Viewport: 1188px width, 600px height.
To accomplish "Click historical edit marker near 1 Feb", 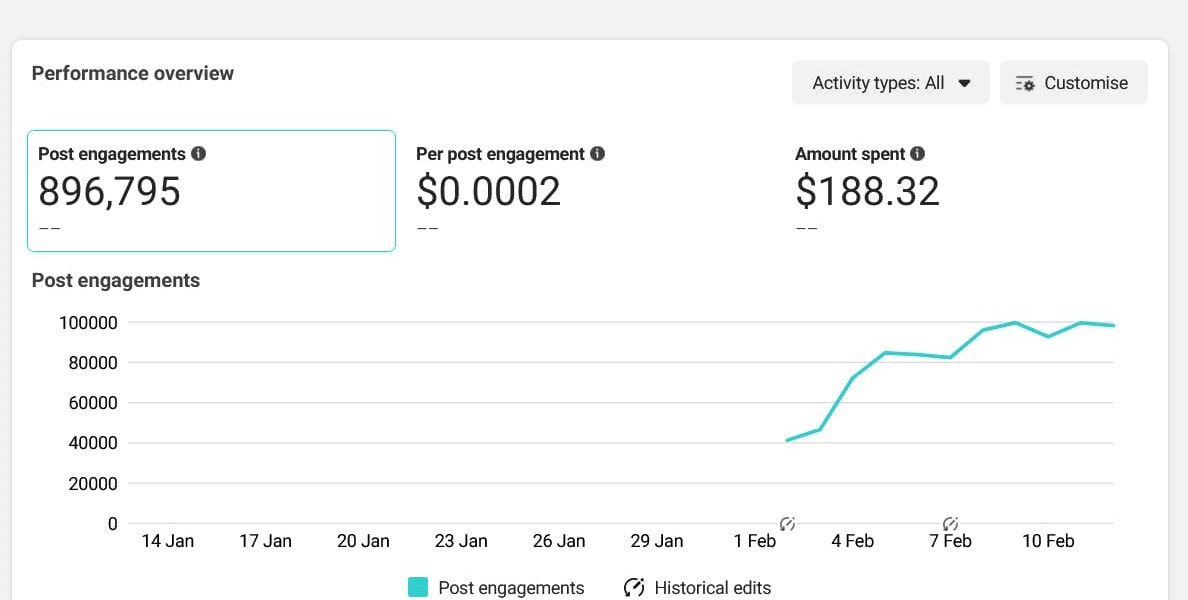I will (787, 523).
